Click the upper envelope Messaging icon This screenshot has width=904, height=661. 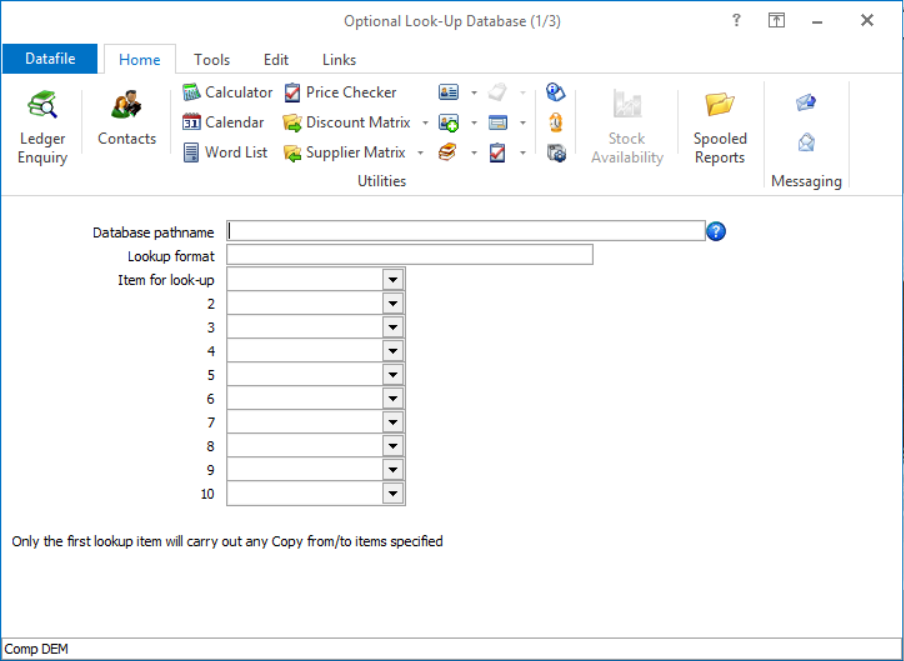pos(806,103)
